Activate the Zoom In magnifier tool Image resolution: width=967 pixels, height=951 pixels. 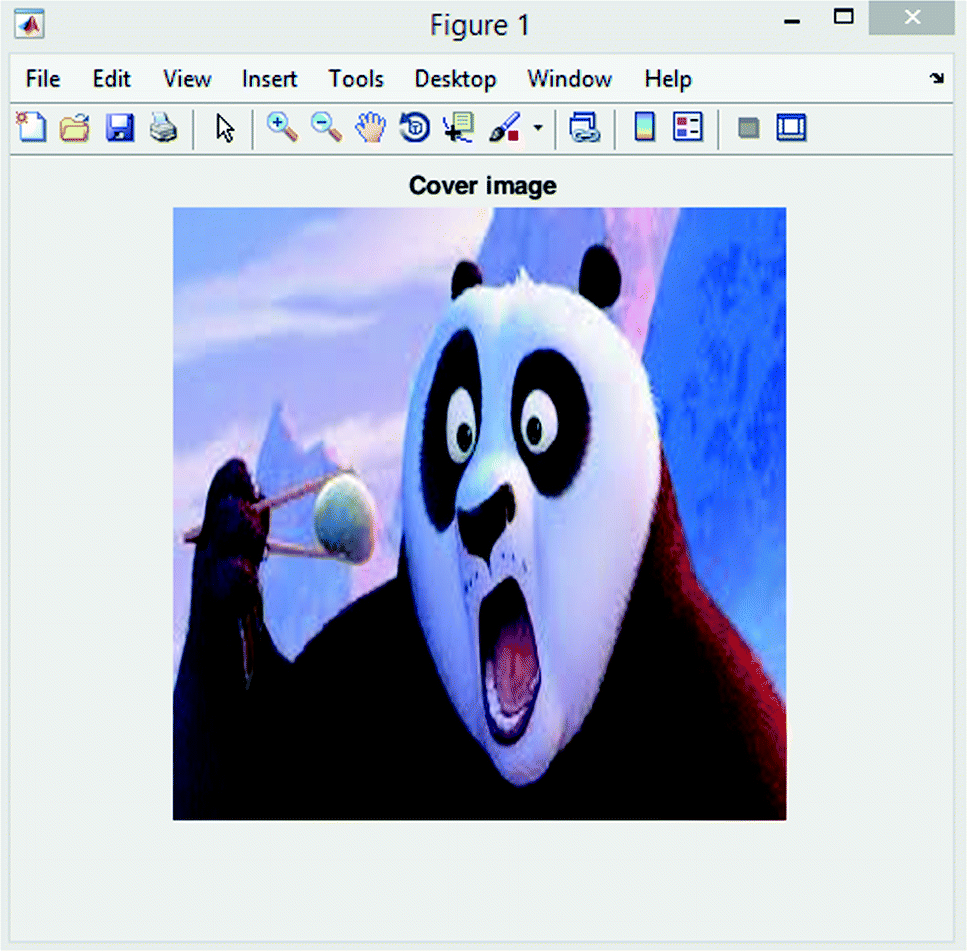coord(282,128)
